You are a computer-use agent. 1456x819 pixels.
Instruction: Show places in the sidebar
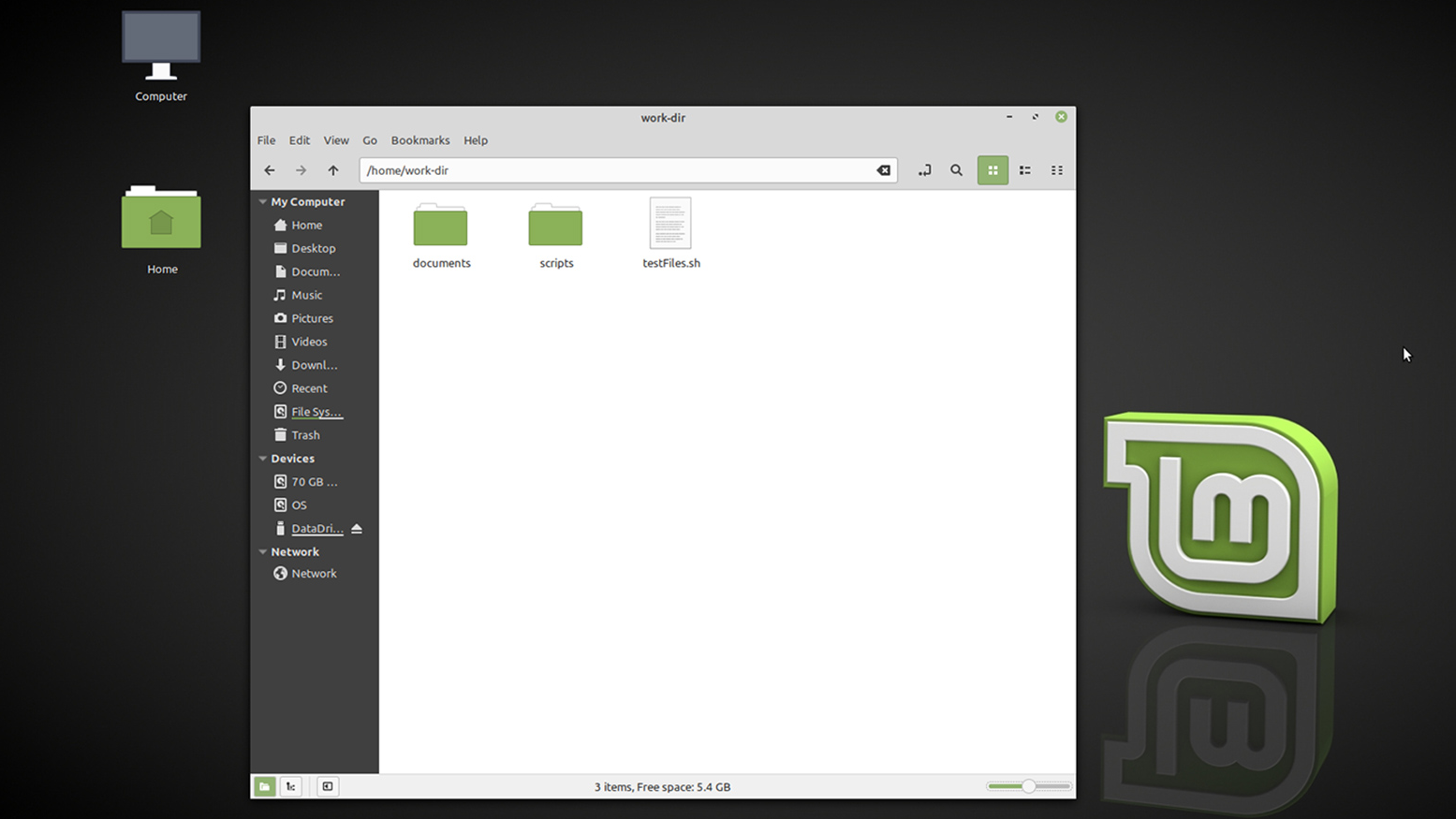coord(265,786)
